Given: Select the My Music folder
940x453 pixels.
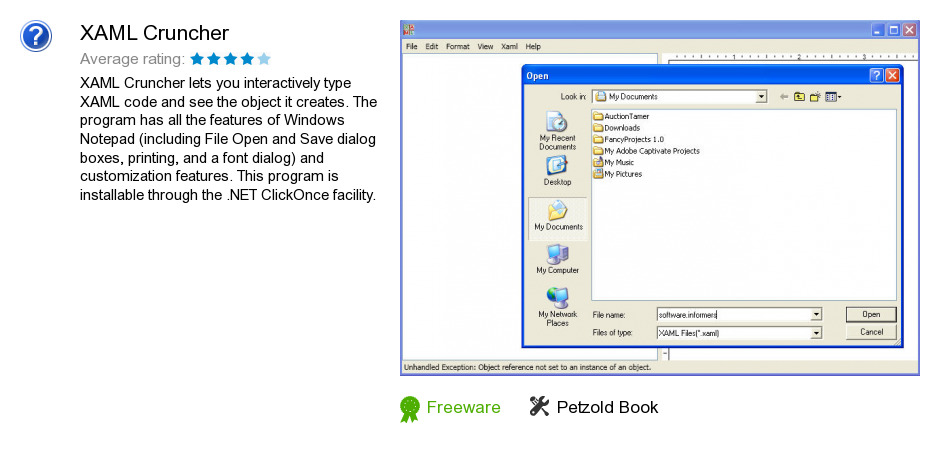Looking at the screenshot, I should tap(613, 162).
